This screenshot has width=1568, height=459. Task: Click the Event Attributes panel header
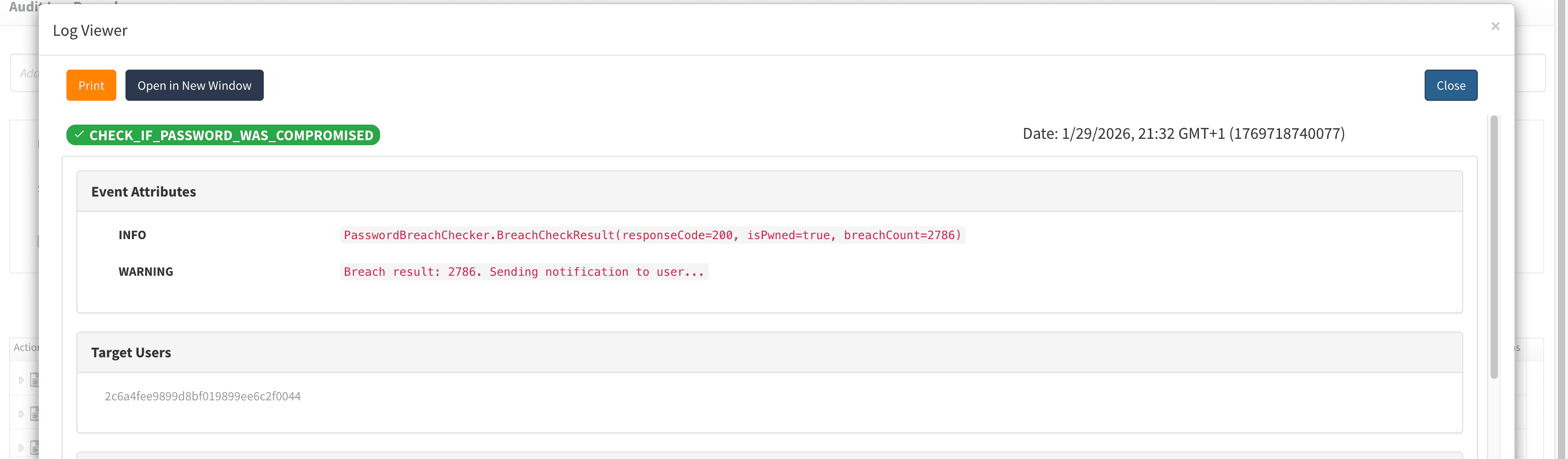[769, 192]
